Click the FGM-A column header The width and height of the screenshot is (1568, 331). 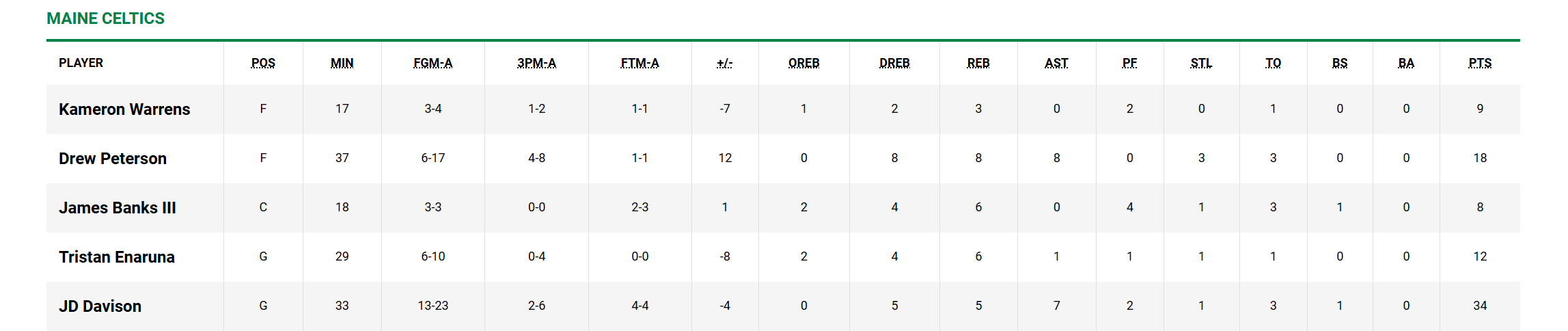pos(432,63)
